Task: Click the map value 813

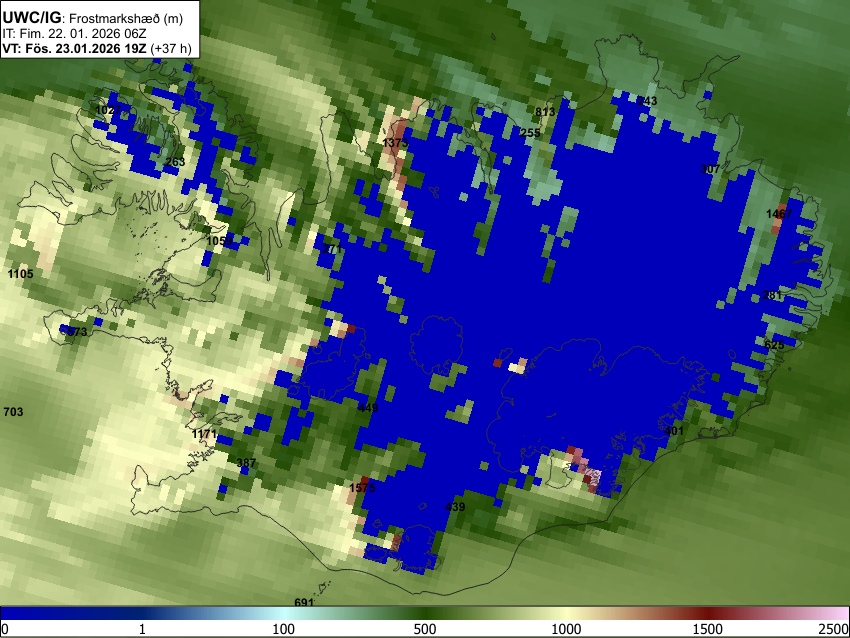Action: [x=545, y=112]
